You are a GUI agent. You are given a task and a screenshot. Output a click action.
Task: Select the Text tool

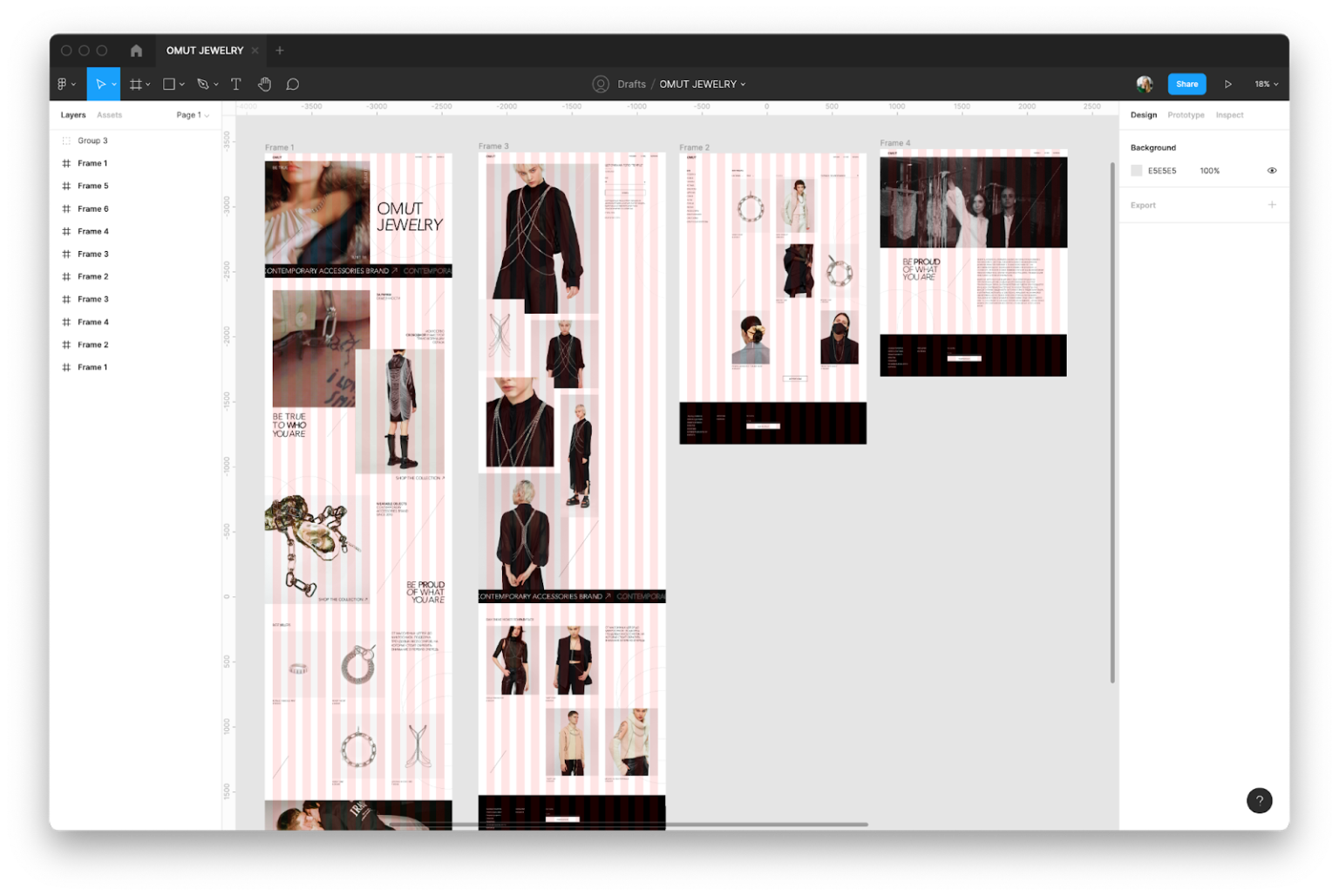click(x=235, y=85)
